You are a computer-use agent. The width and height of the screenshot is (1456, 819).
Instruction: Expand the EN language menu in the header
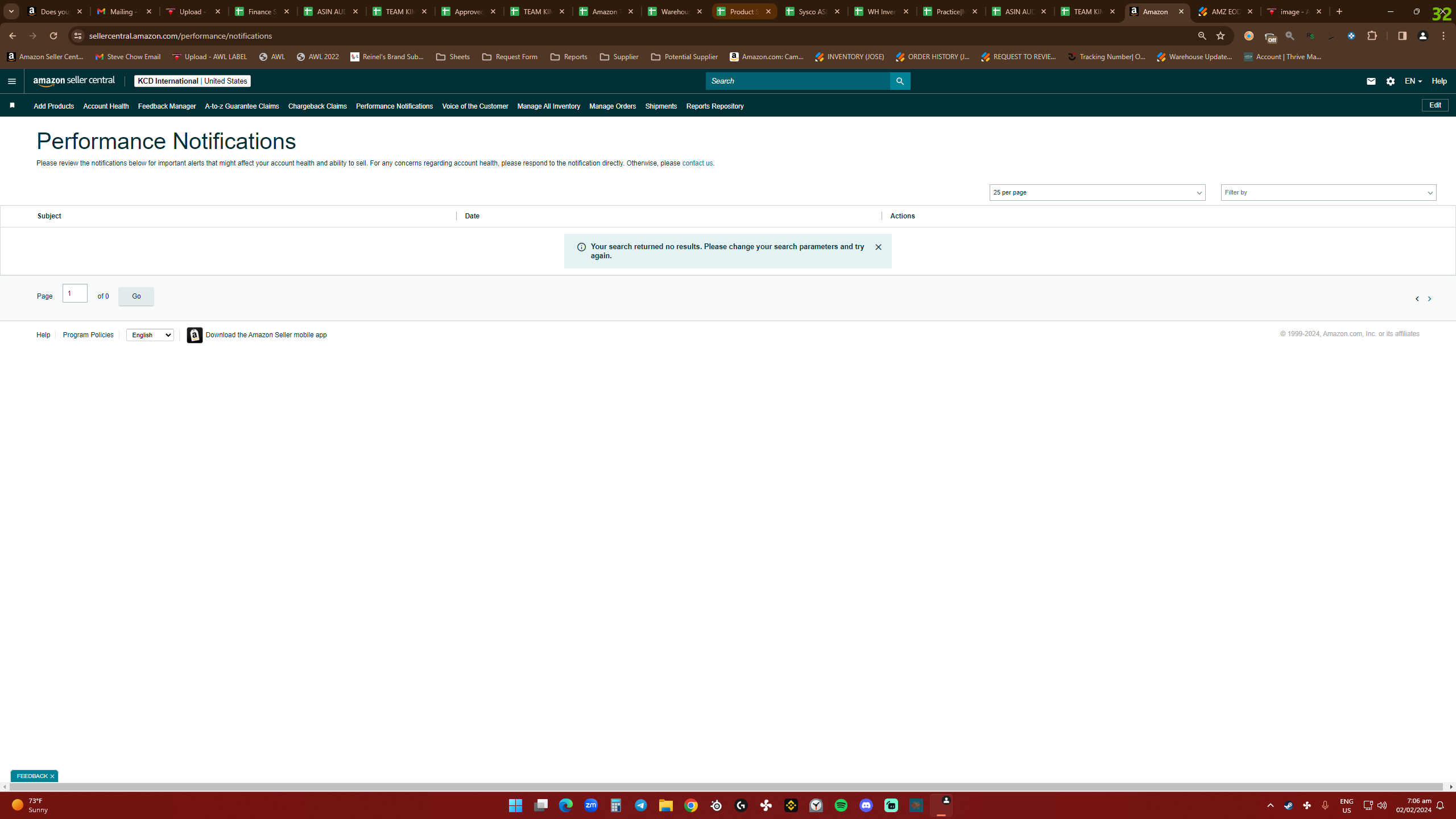point(1413,81)
